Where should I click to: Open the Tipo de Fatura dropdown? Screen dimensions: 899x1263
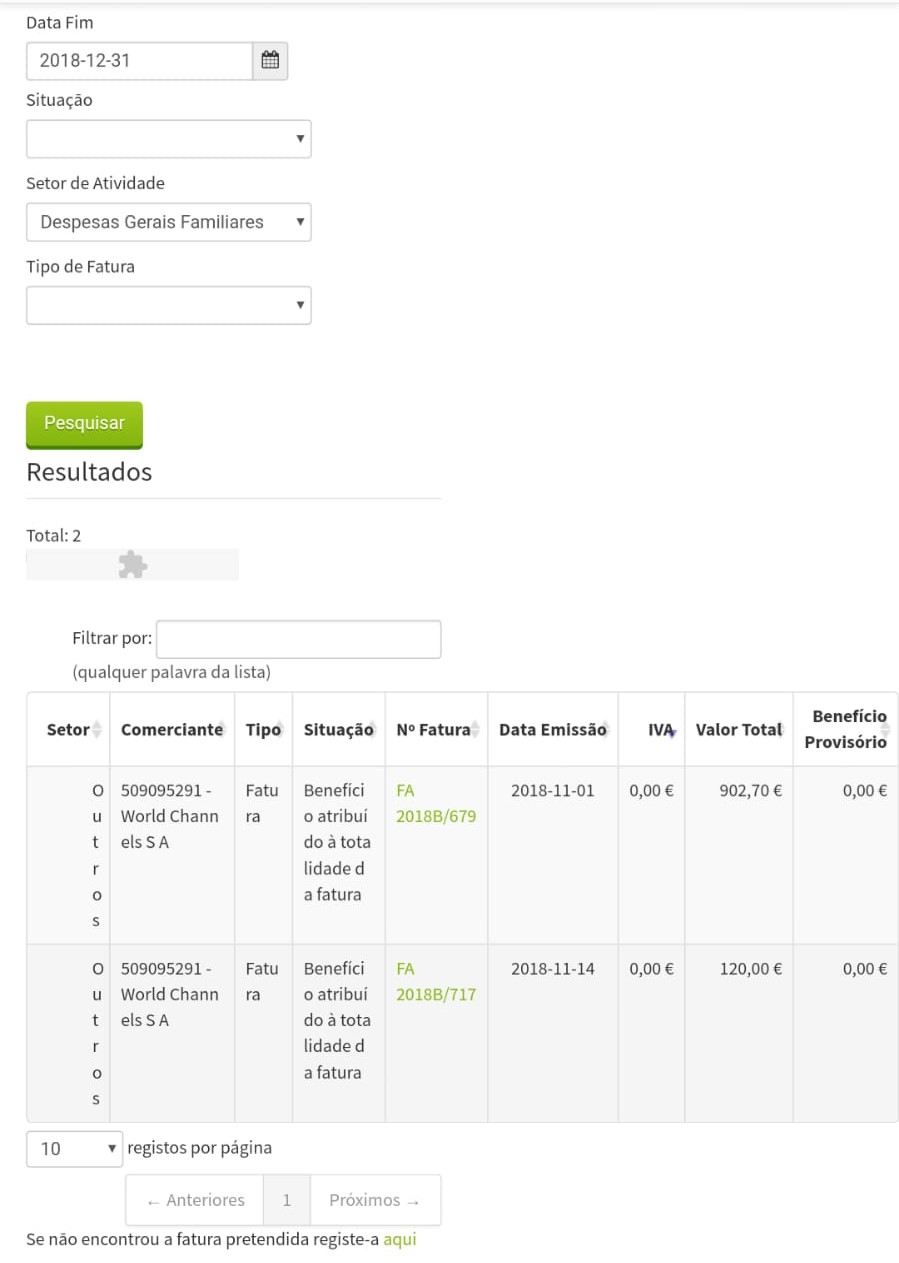[168, 305]
